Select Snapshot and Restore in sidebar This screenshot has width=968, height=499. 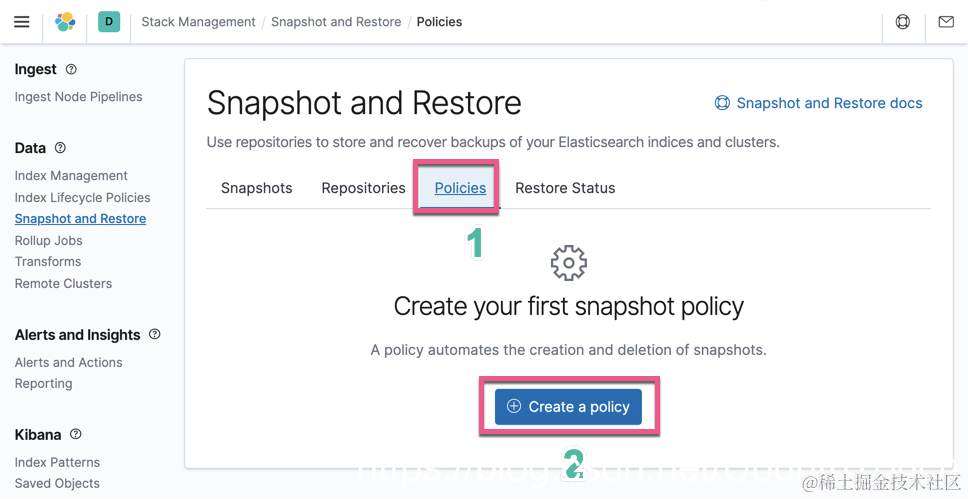pyautogui.click(x=80, y=219)
